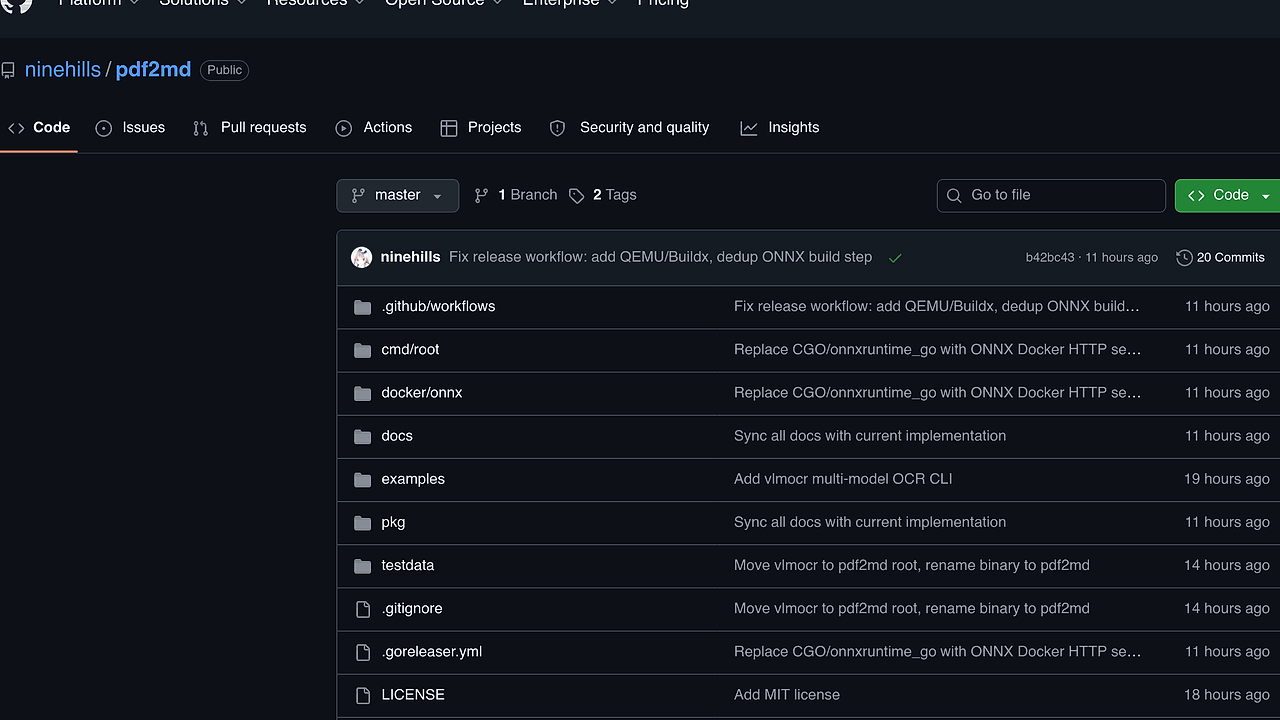Open the green Code dropdown button
1280x720 pixels.
tap(1228, 195)
